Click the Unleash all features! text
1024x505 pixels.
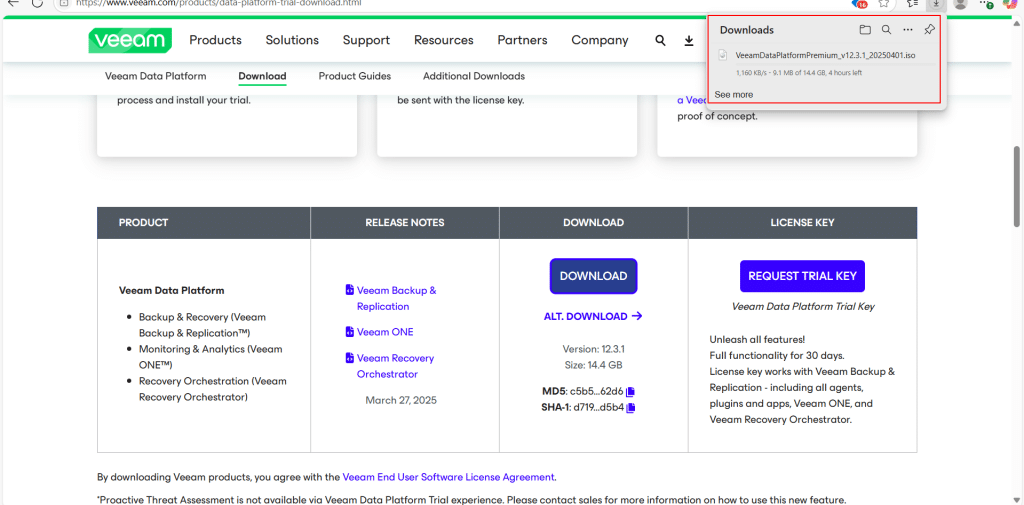(x=758, y=340)
